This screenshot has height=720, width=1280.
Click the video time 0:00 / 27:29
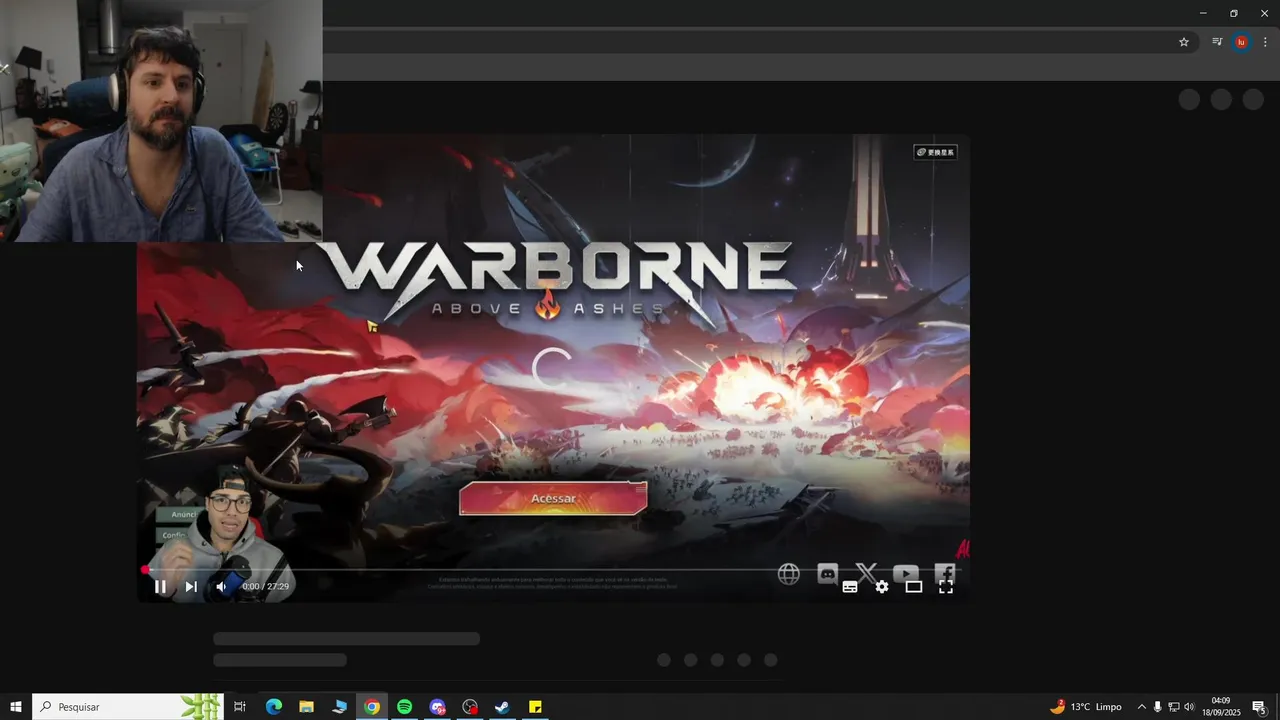(x=265, y=587)
